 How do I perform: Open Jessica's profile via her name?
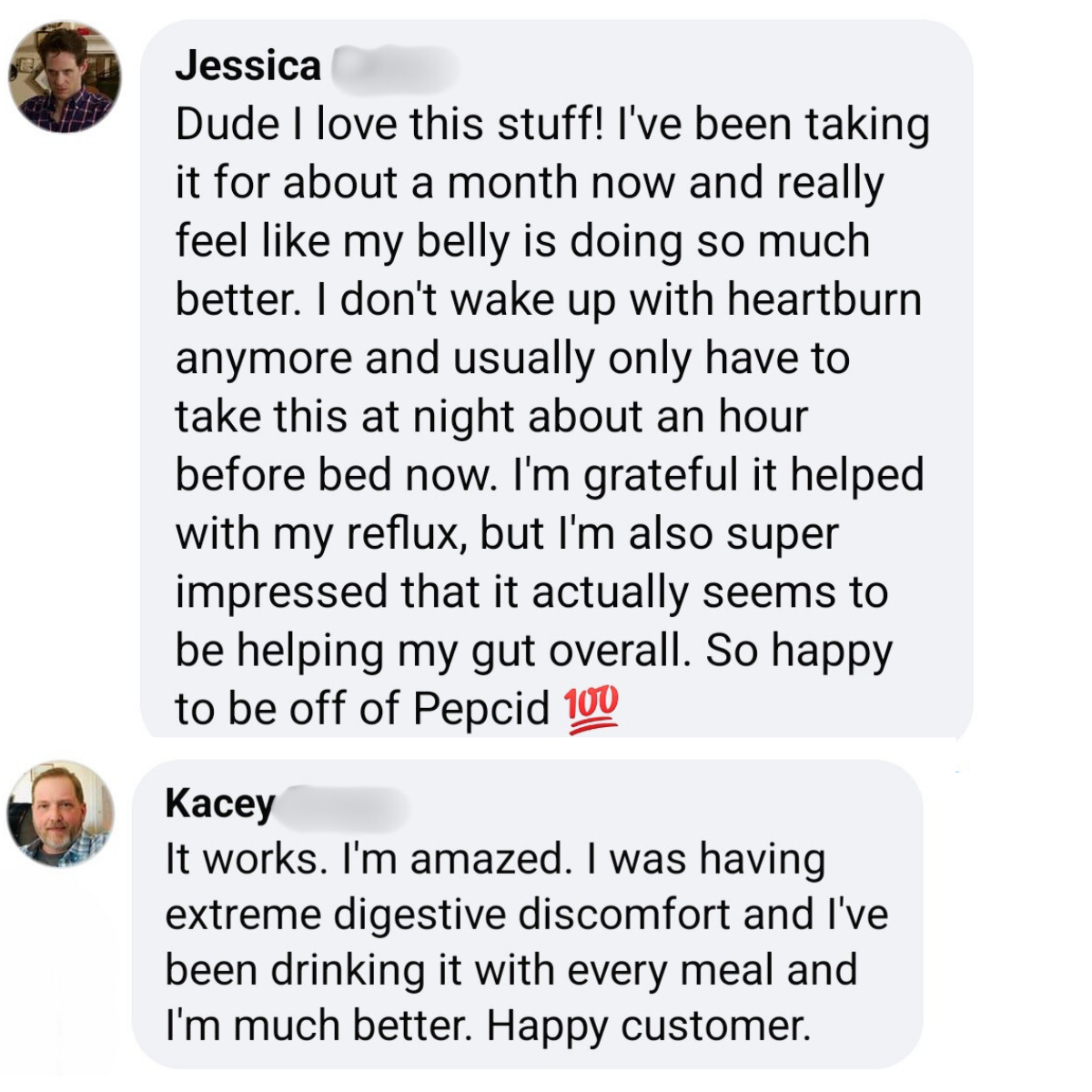click(x=248, y=66)
